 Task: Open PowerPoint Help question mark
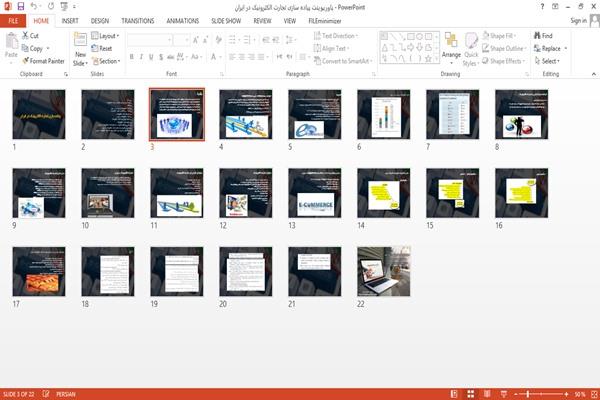pyautogui.click(x=542, y=7)
